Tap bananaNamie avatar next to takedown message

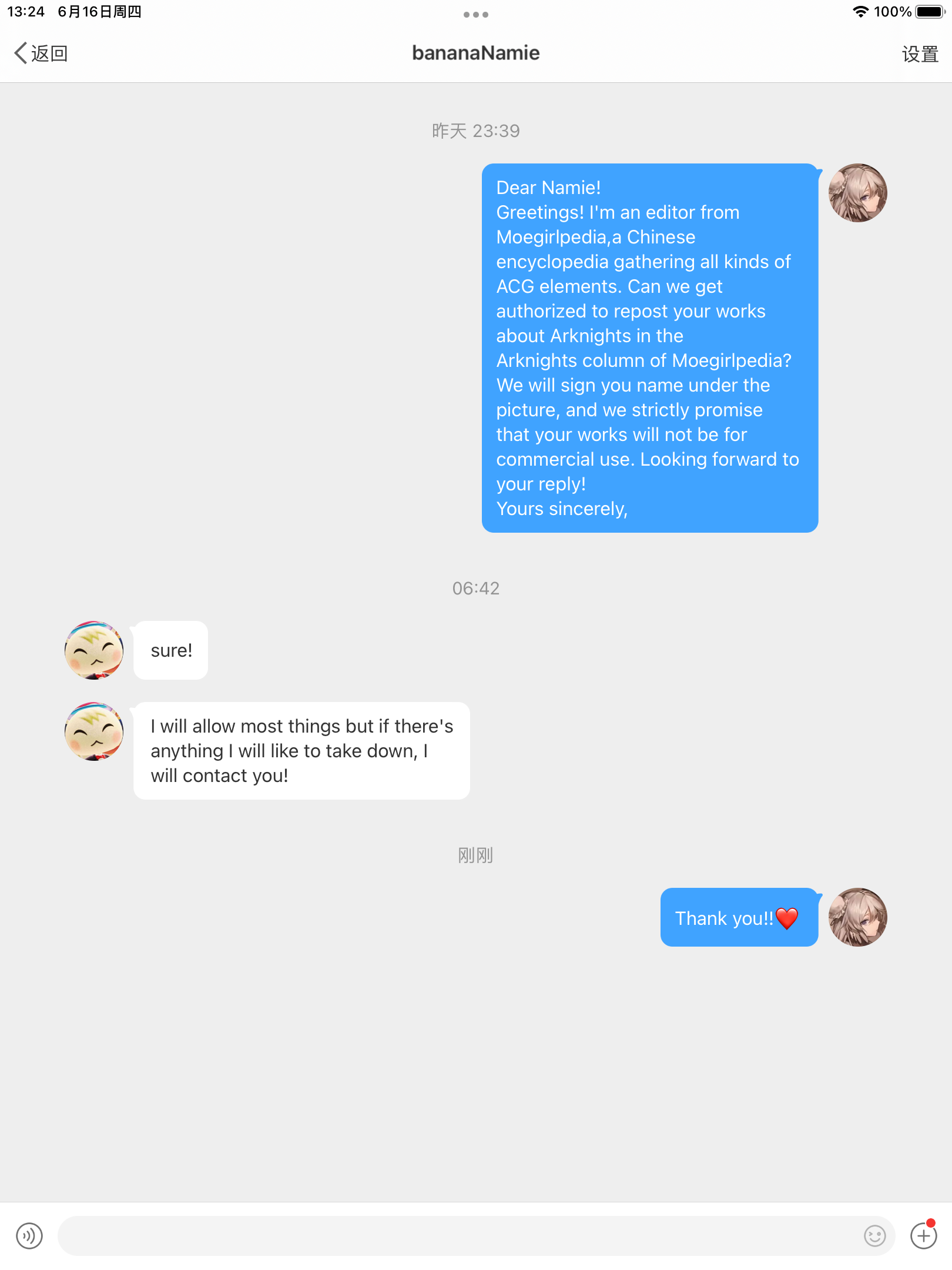click(x=94, y=731)
